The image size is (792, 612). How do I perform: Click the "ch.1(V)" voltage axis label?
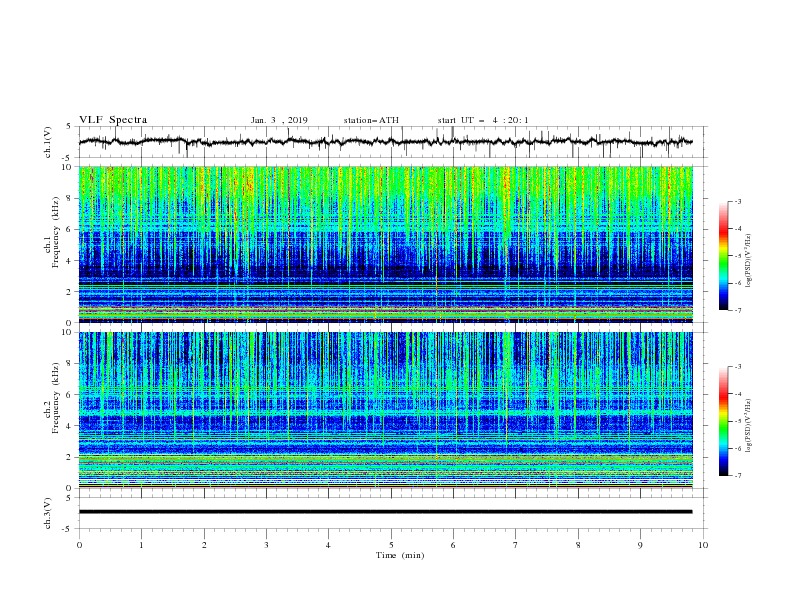pos(48,142)
